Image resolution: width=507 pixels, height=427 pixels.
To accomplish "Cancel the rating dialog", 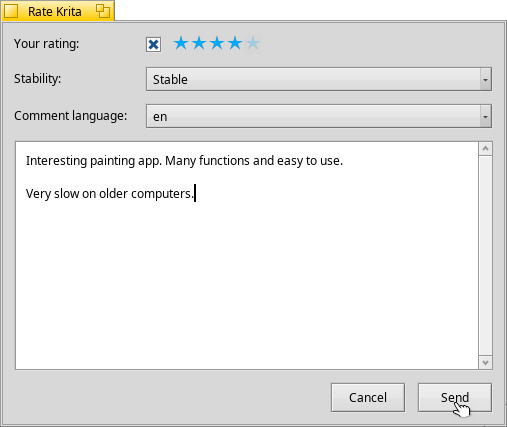I will (368, 397).
